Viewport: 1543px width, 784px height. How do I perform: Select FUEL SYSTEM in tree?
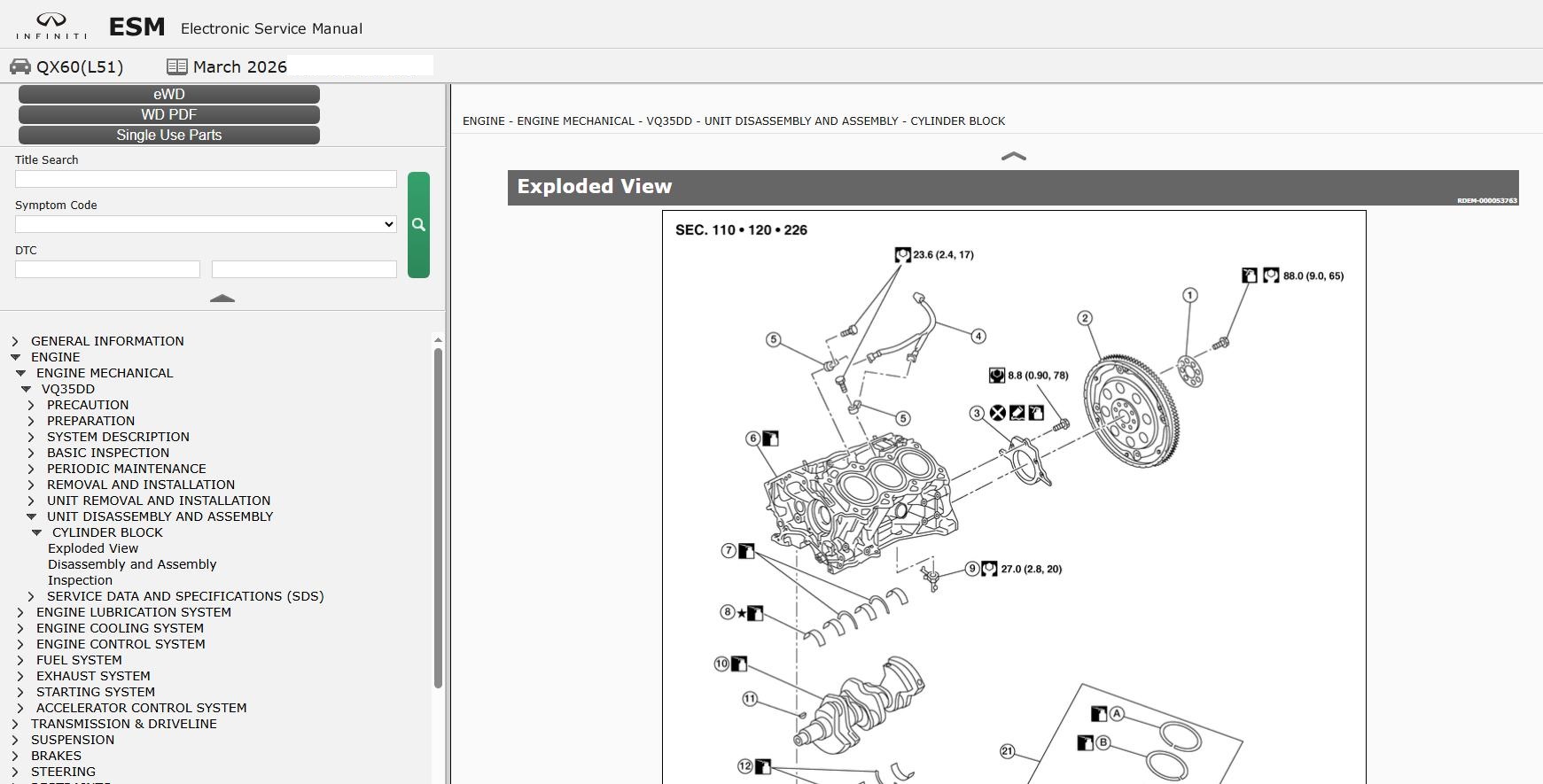79,660
